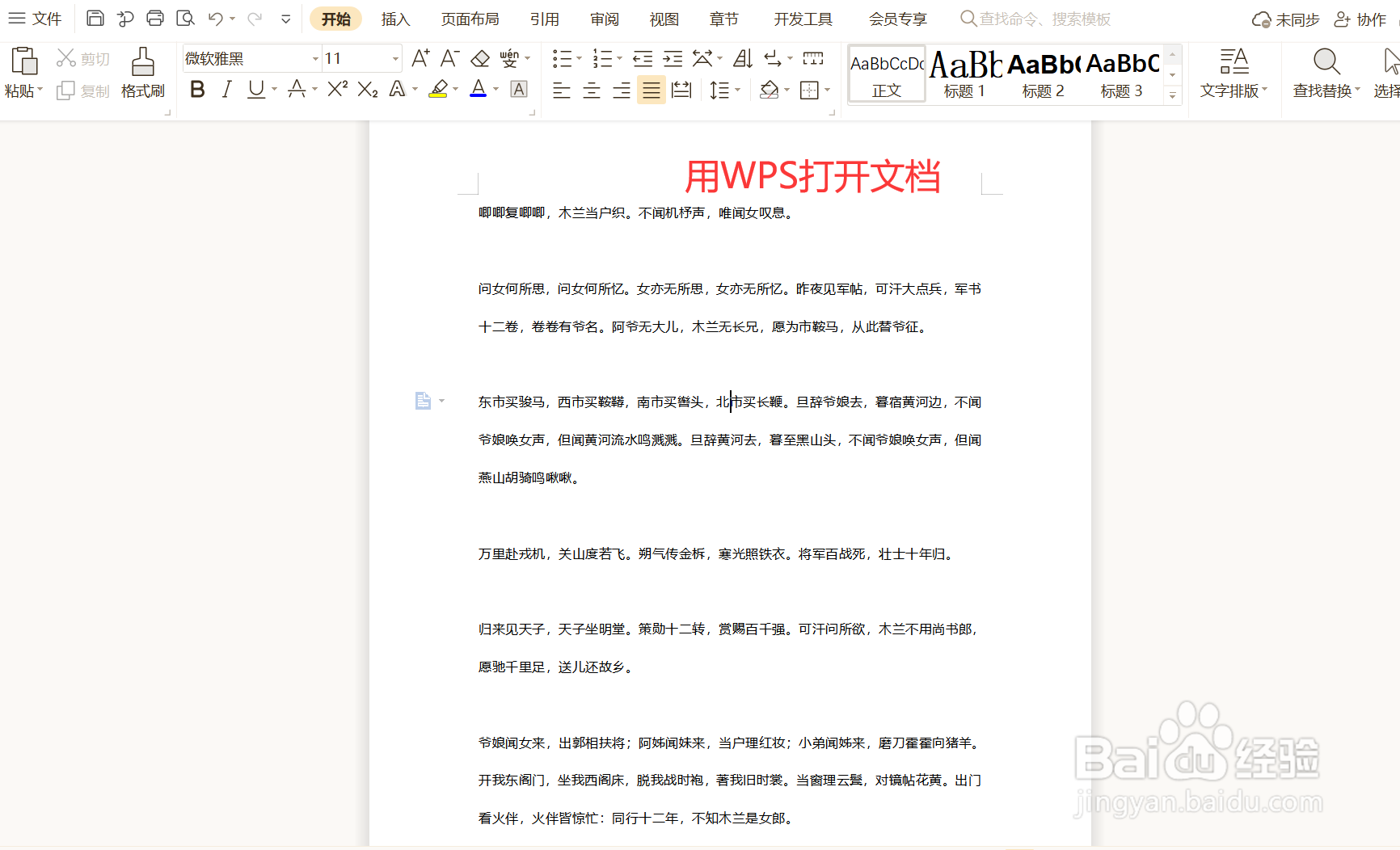Click the numbered list icon
The height and width of the screenshot is (850, 1400).
(602, 58)
